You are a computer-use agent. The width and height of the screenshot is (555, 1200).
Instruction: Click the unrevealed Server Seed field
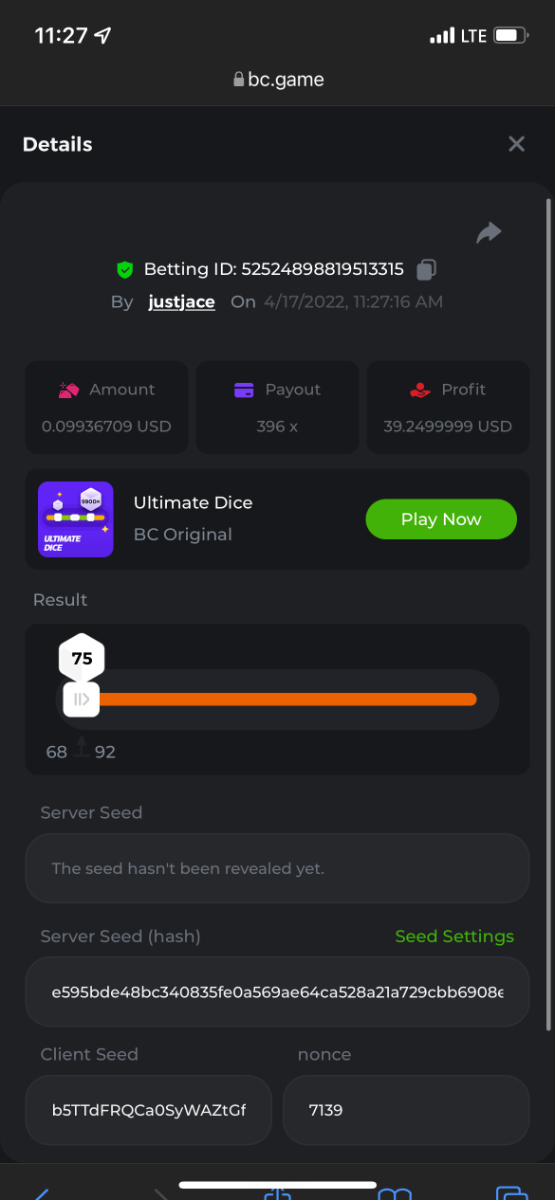click(x=277, y=868)
